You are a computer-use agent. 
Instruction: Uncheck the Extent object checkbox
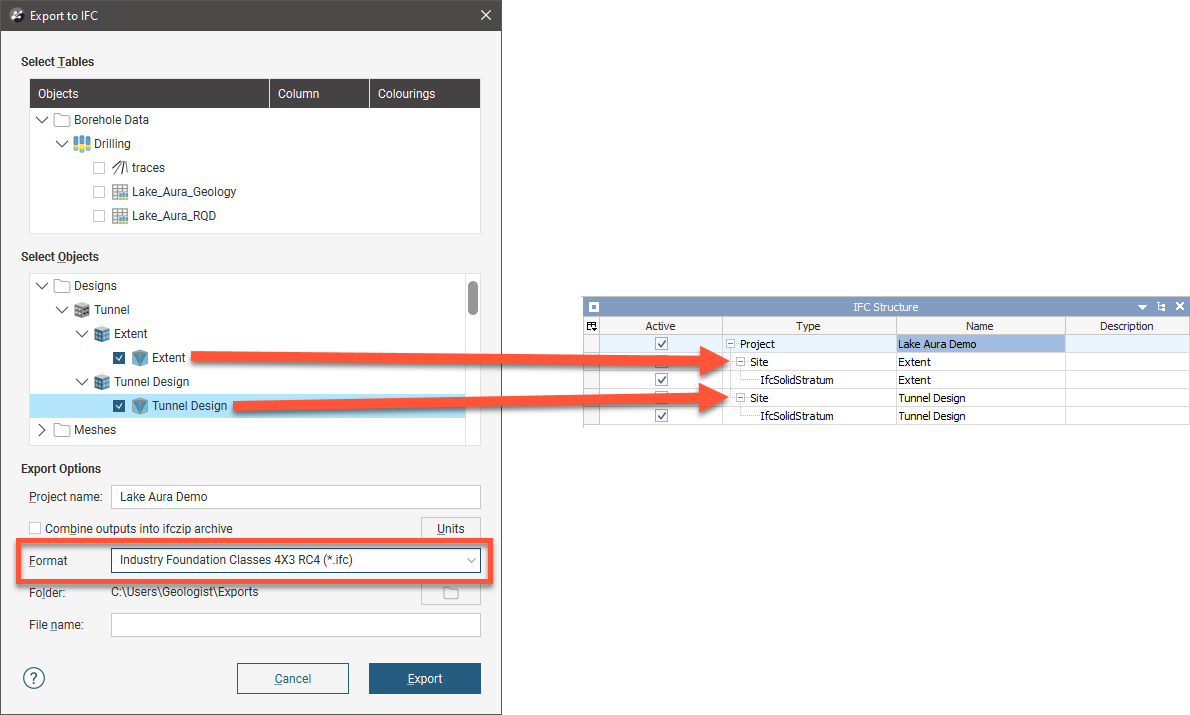coord(118,358)
